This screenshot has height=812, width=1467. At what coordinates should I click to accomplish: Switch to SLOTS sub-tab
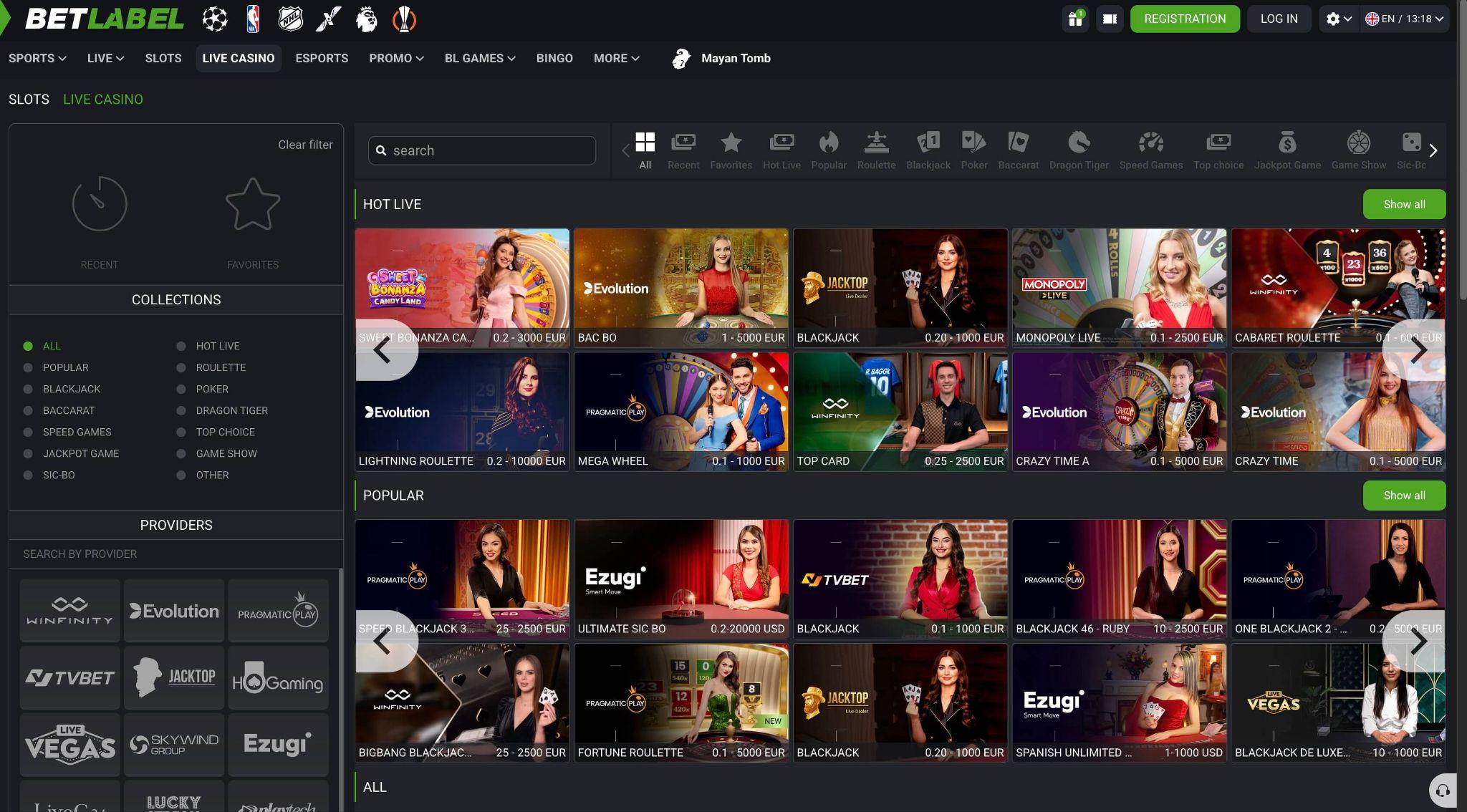[x=29, y=100]
